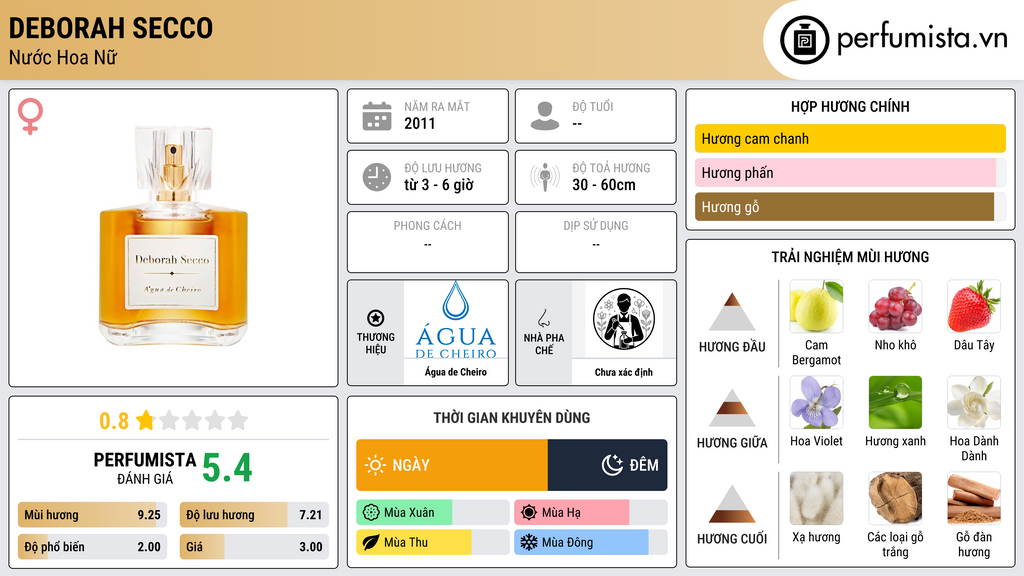Click the Hoa Dành Dành gardenia image
The height and width of the screenshot is (576, 1024).
click(x=974, y=402)
